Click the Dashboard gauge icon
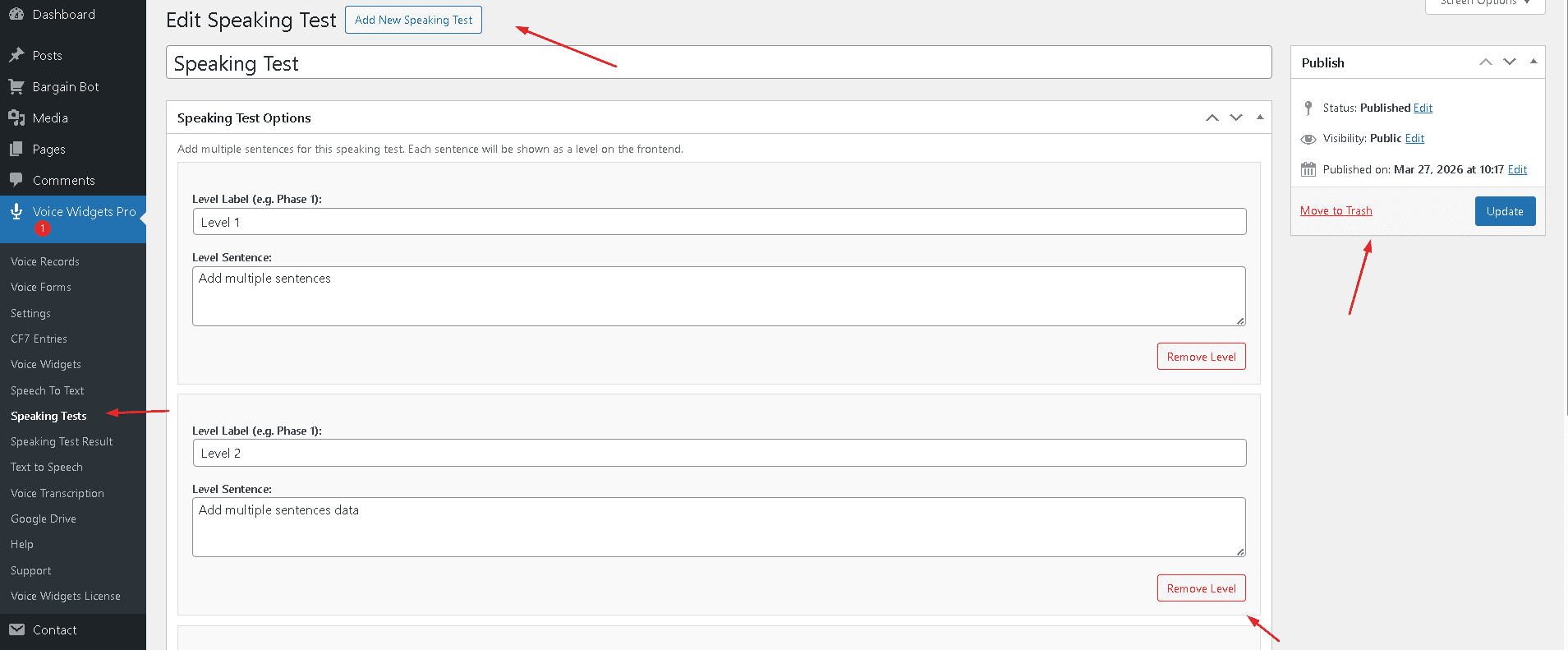 click(x=16, y=14)
